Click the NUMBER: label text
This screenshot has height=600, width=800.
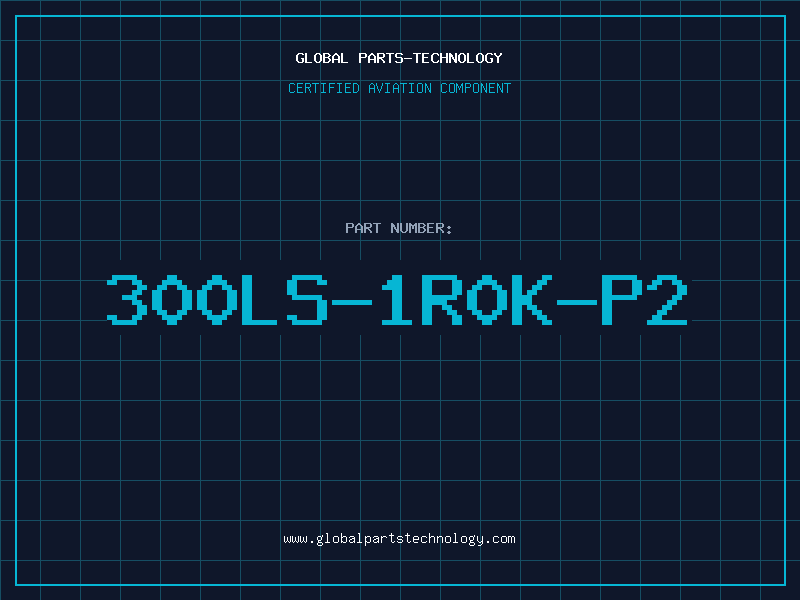[x=421, y=228]
